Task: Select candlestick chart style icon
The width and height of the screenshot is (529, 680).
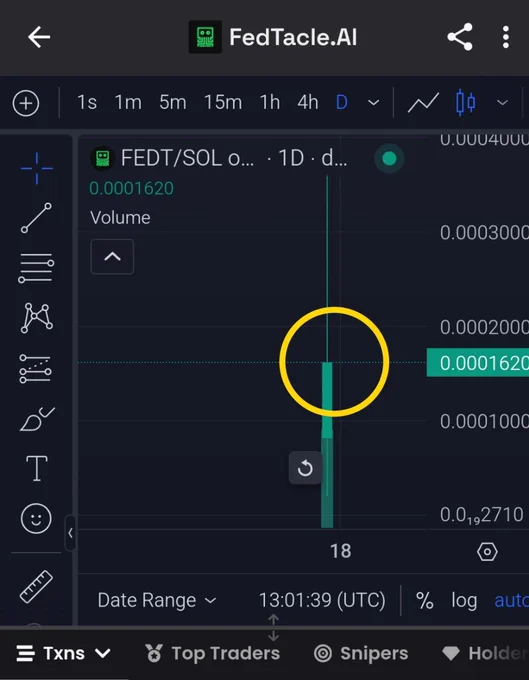Action: pos(466,103)
